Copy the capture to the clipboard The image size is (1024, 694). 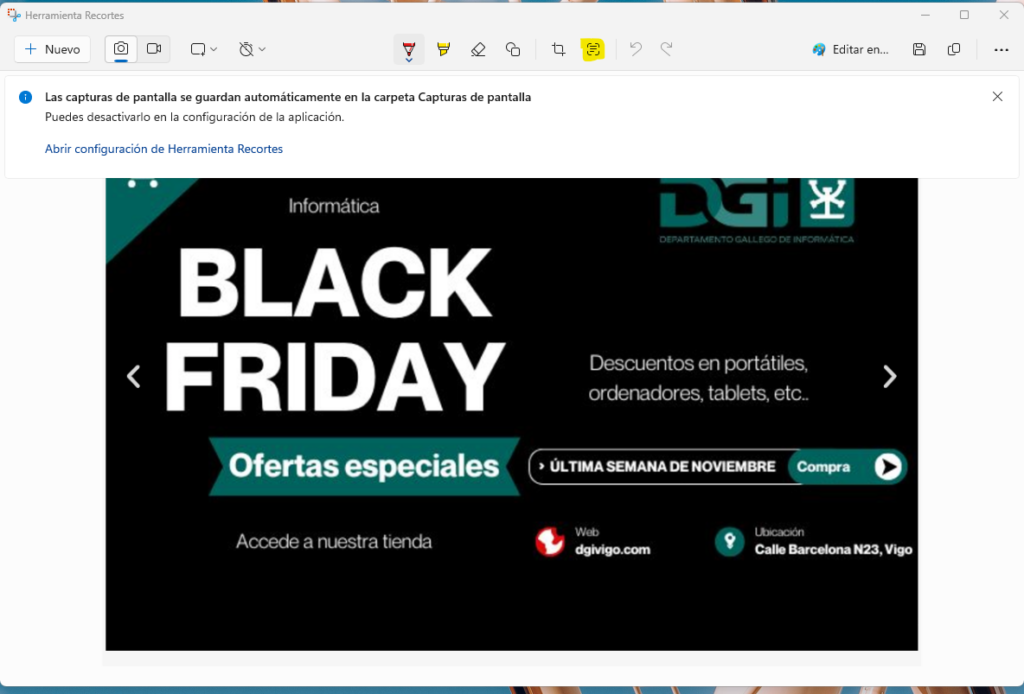(x=953, y=48)
